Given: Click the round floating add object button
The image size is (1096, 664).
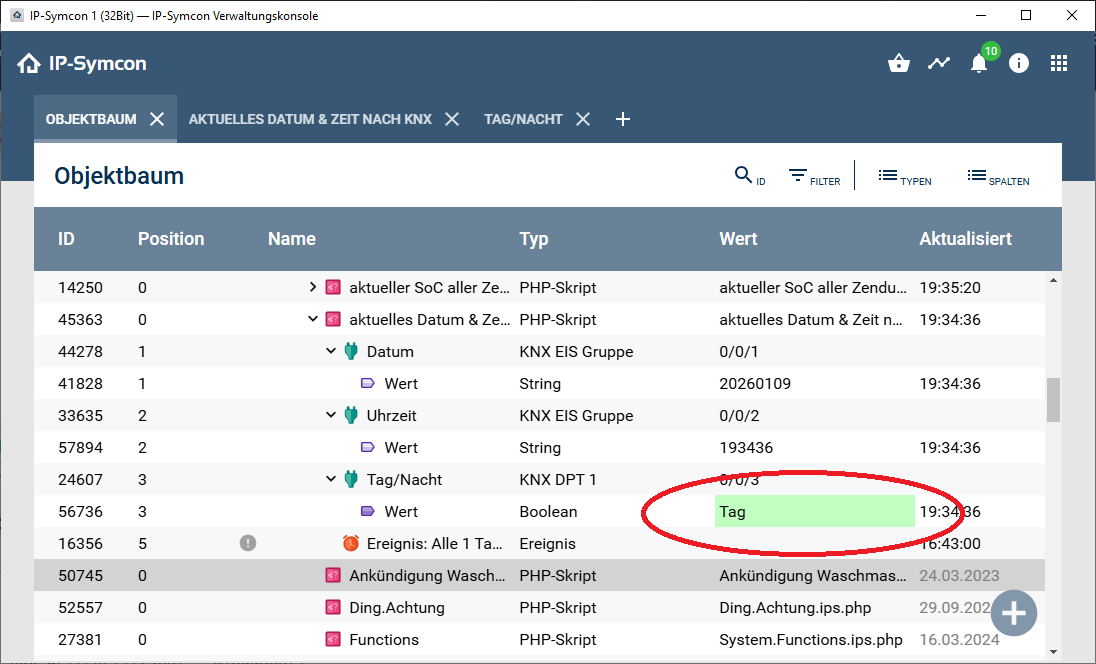Looking at the screenshot, I should pos(1014,612).
